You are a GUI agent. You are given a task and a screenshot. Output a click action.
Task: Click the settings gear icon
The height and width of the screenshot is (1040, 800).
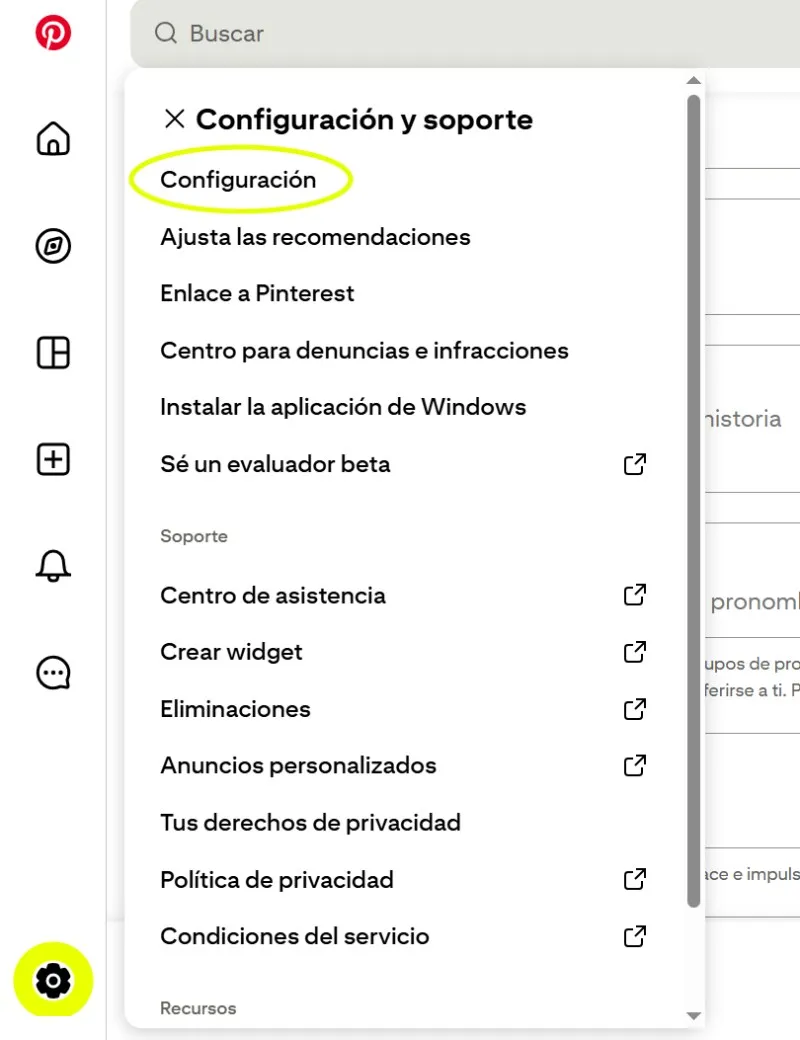[x=53, y=982]
